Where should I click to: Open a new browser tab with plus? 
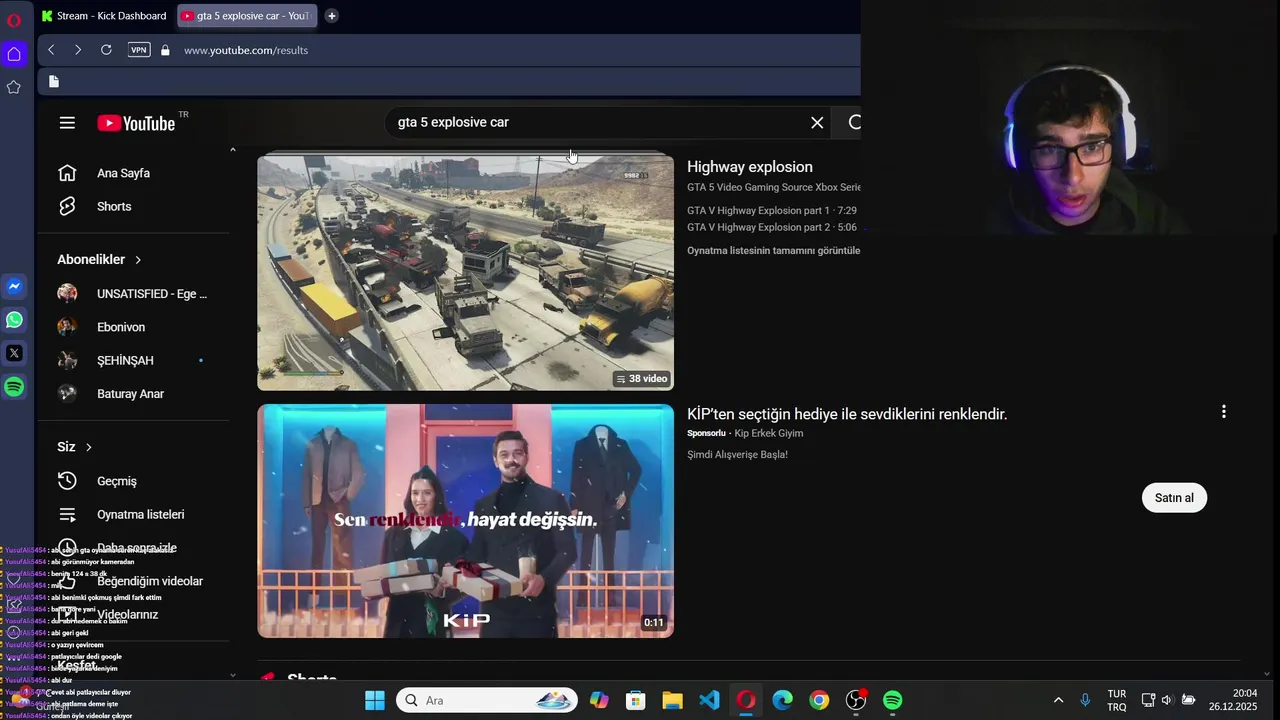(331, 16)
